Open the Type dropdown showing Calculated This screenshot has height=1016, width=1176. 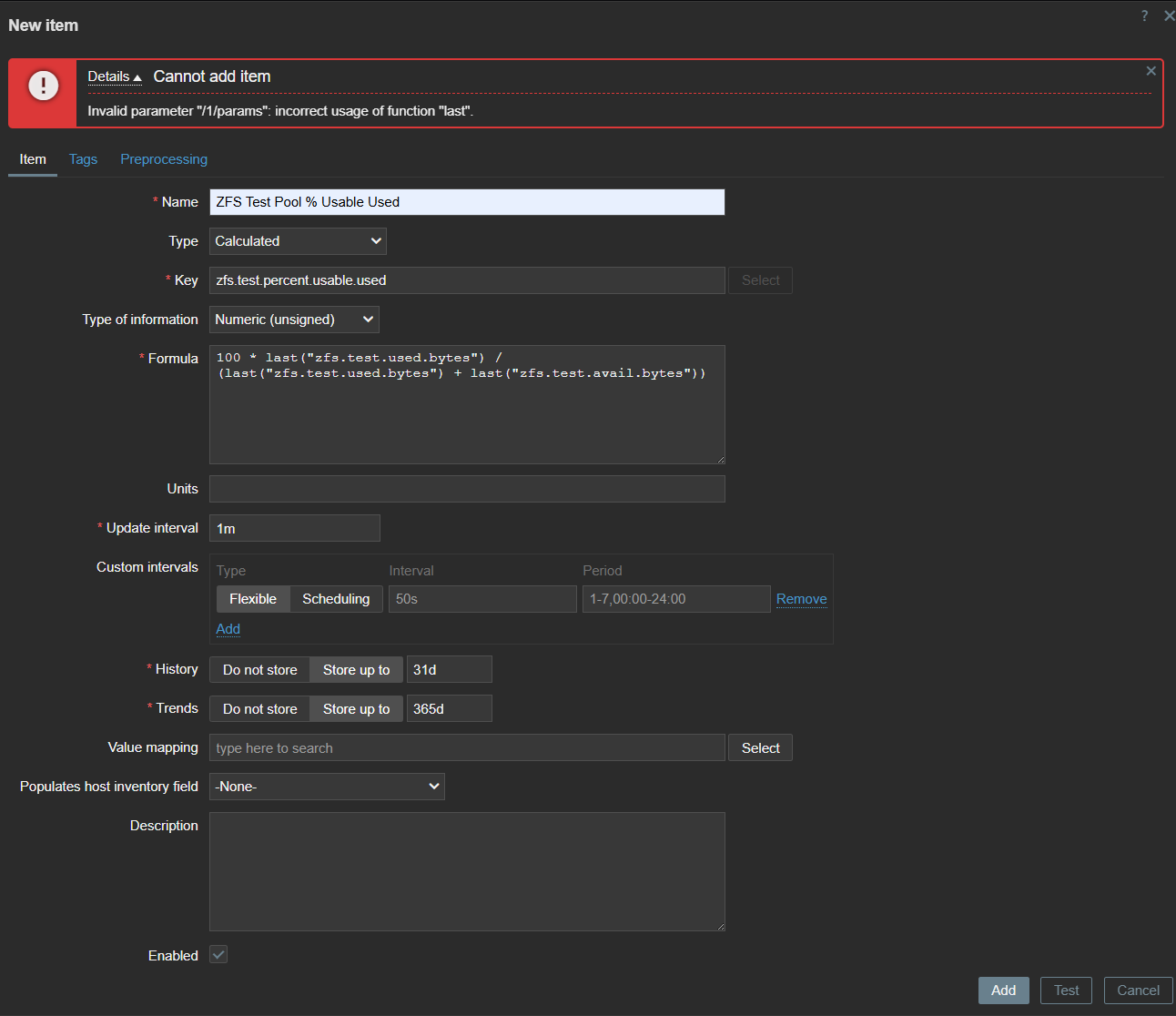[298, 241]
